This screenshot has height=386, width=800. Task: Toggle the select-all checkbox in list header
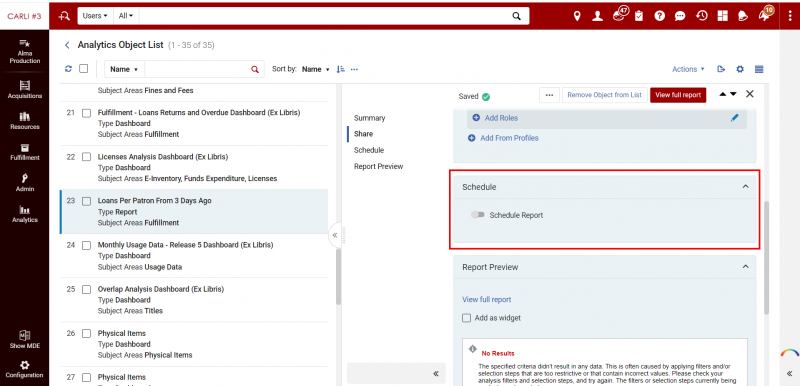[x=84, y=68]
